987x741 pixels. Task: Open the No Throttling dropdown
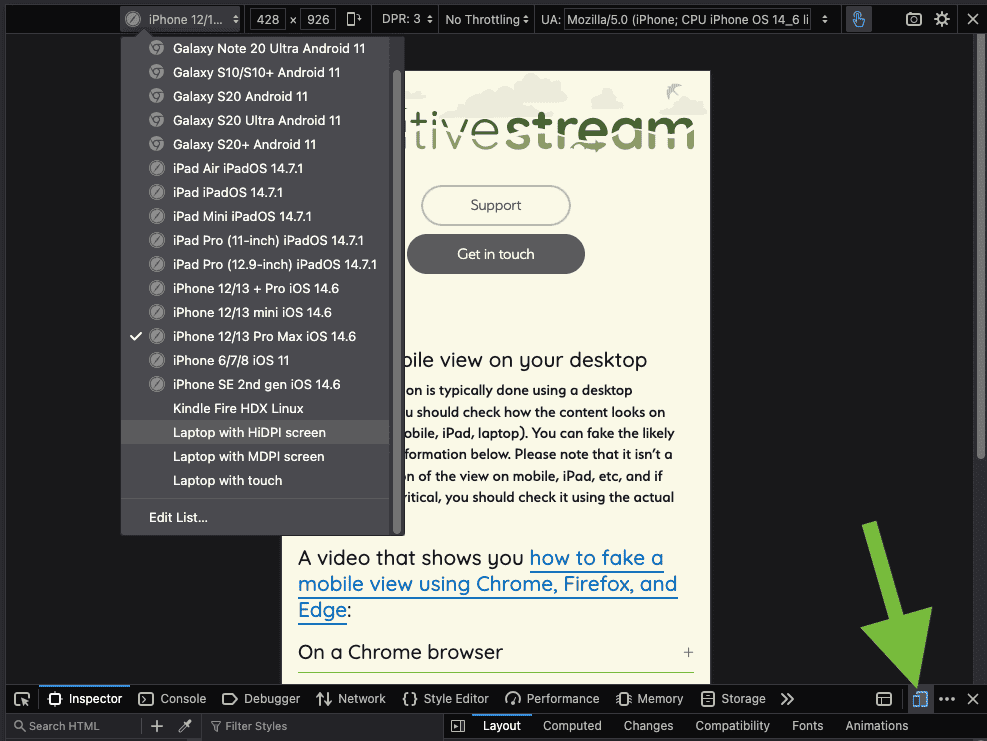[488, 19]
